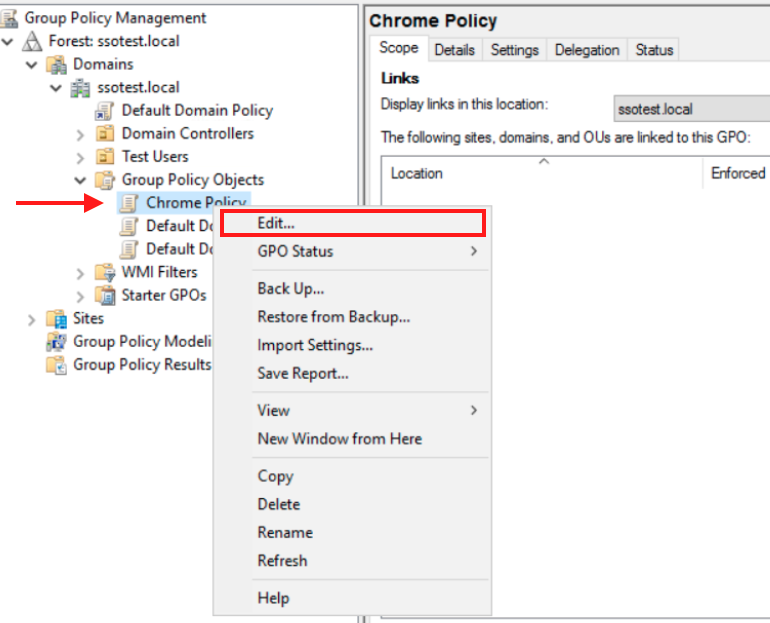Select Default Domain Policy tree item
The image size is (770, 623).
[197, 110]
